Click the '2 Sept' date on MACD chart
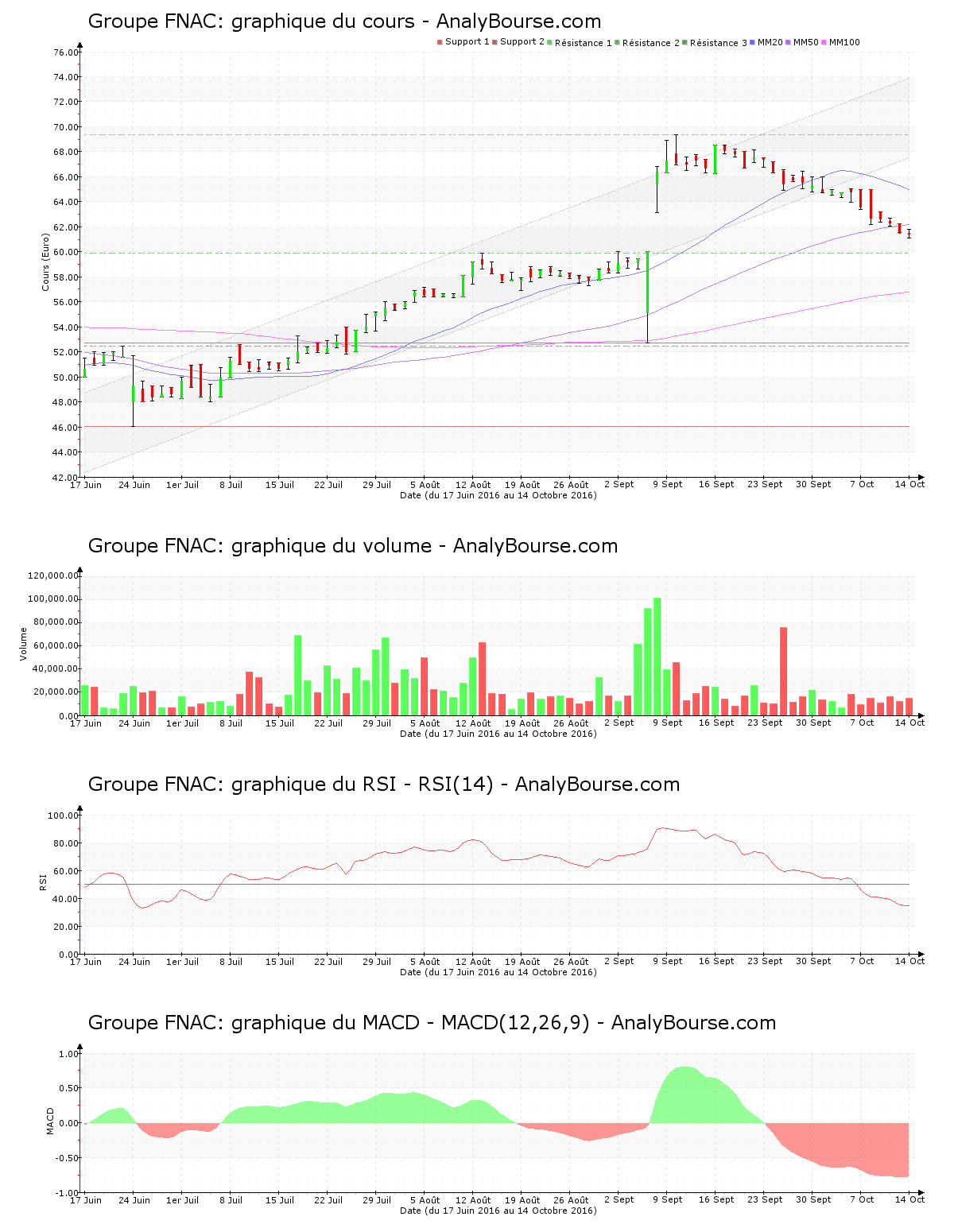The width and height of the screenshot is (954, 1232). tap(619, 1200)
